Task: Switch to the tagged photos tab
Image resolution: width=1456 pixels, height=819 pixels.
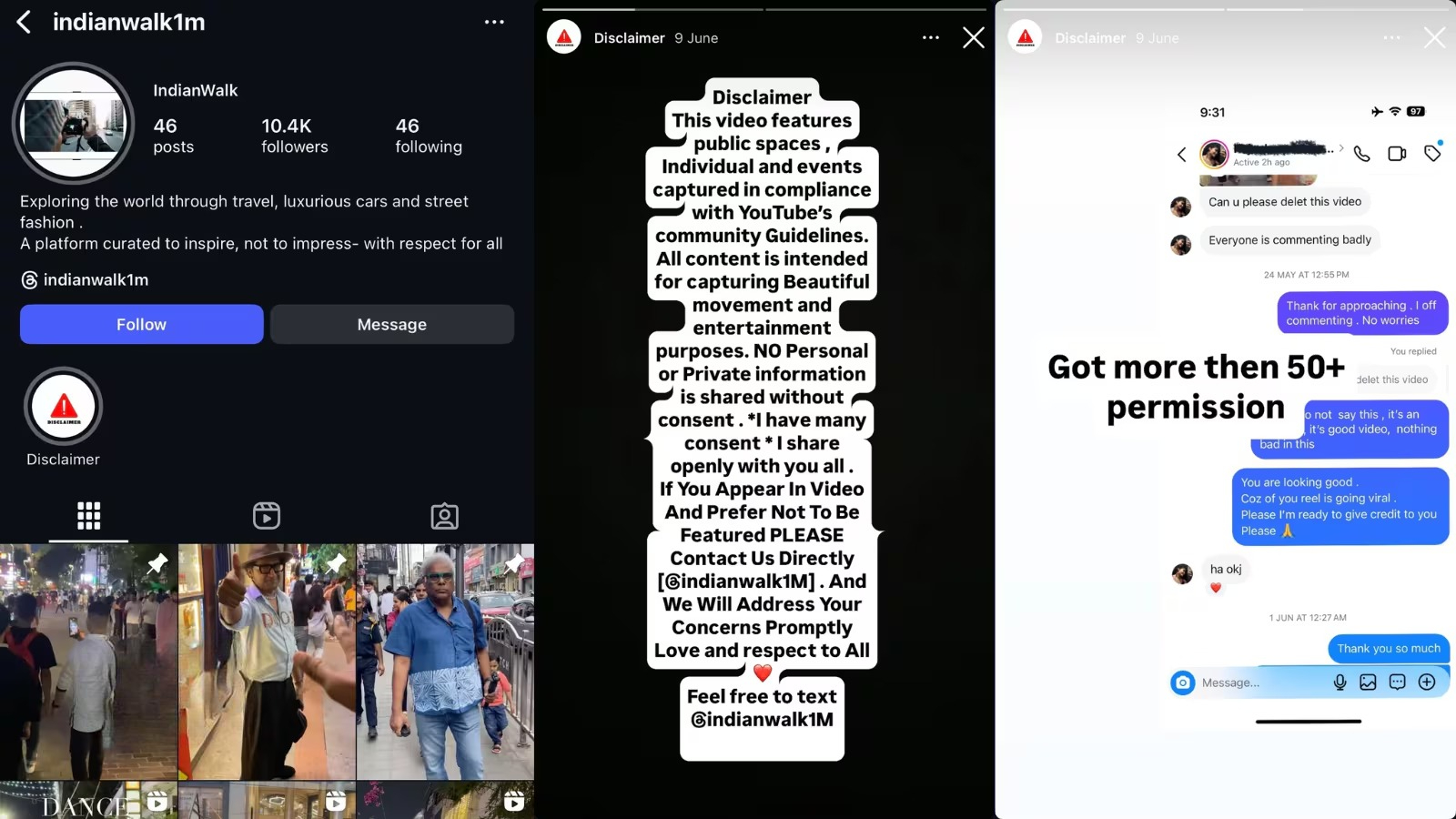Action: coord(444,516)
